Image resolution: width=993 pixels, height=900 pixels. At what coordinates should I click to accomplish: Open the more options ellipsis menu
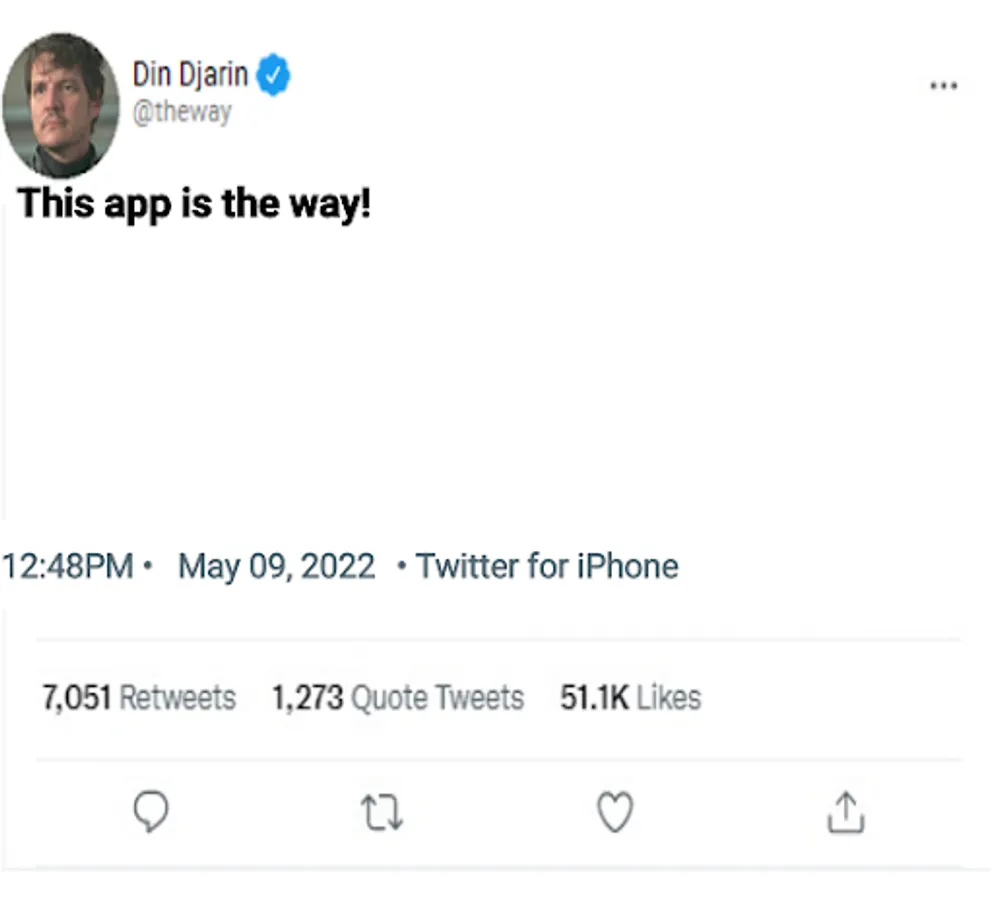click(943, 86)
